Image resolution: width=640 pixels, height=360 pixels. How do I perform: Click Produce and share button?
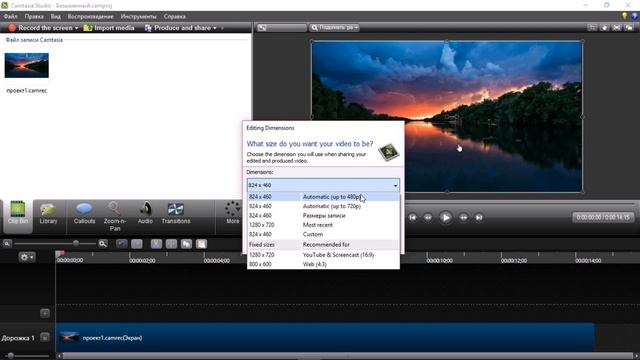(x=178, y=28)
